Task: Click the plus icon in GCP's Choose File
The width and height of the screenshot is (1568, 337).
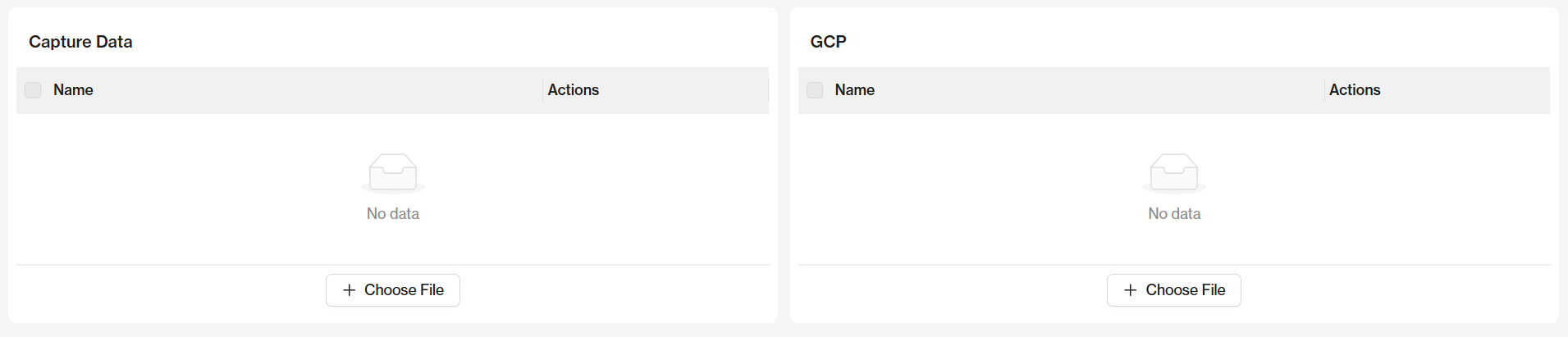Action: (1131, 290)
